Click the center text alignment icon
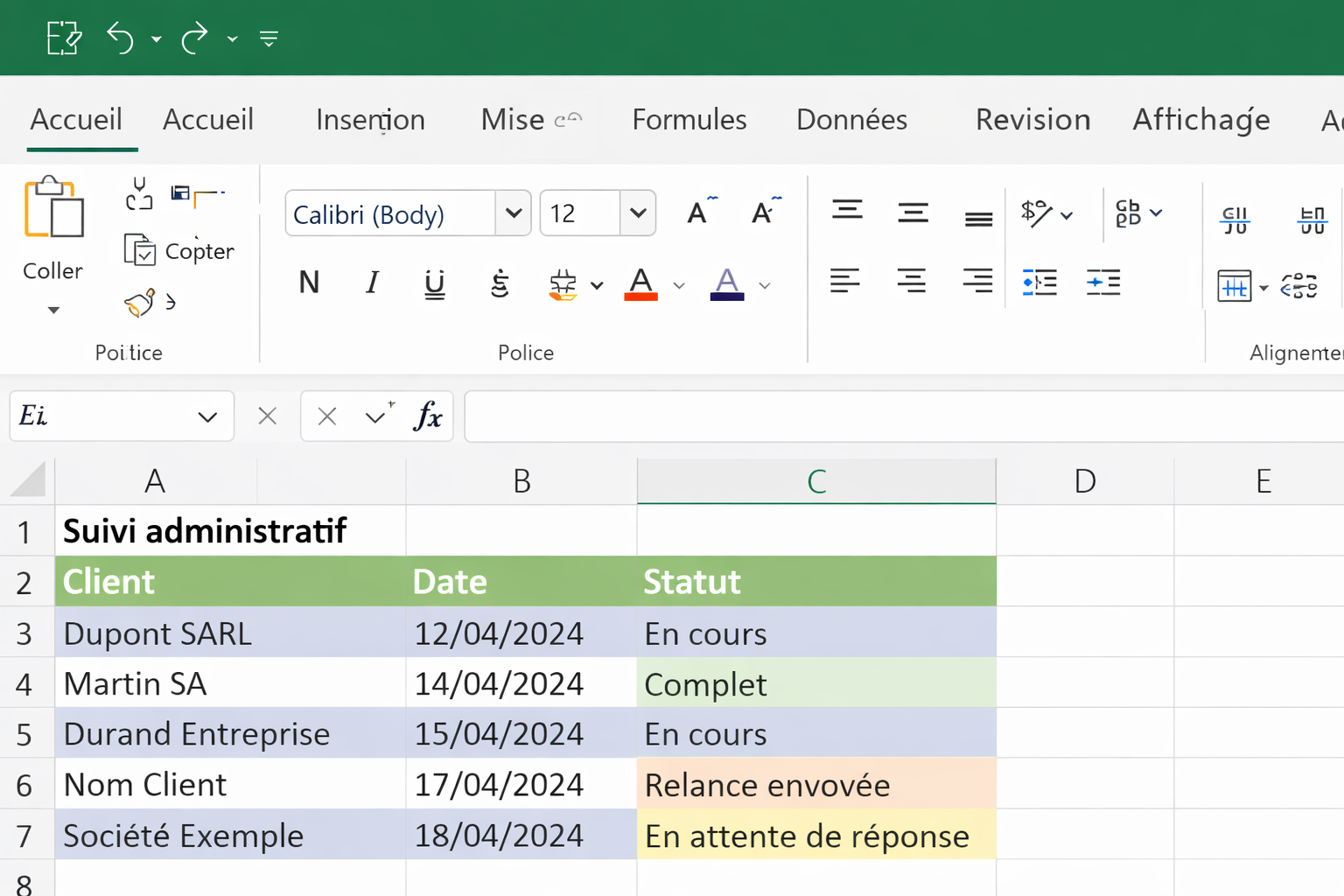The width and height of the screenshot is (1344, 896). [x=911, y=282]
